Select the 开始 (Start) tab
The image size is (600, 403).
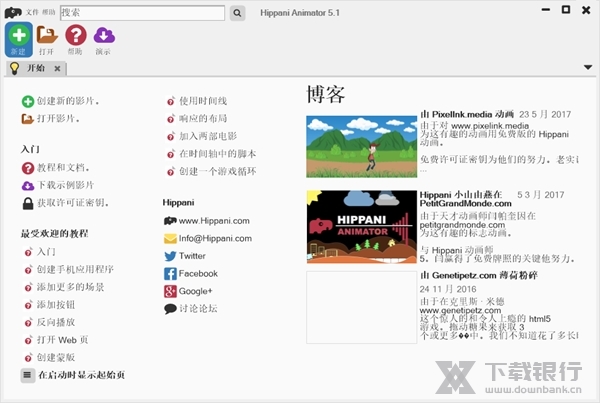pos(35,68)
